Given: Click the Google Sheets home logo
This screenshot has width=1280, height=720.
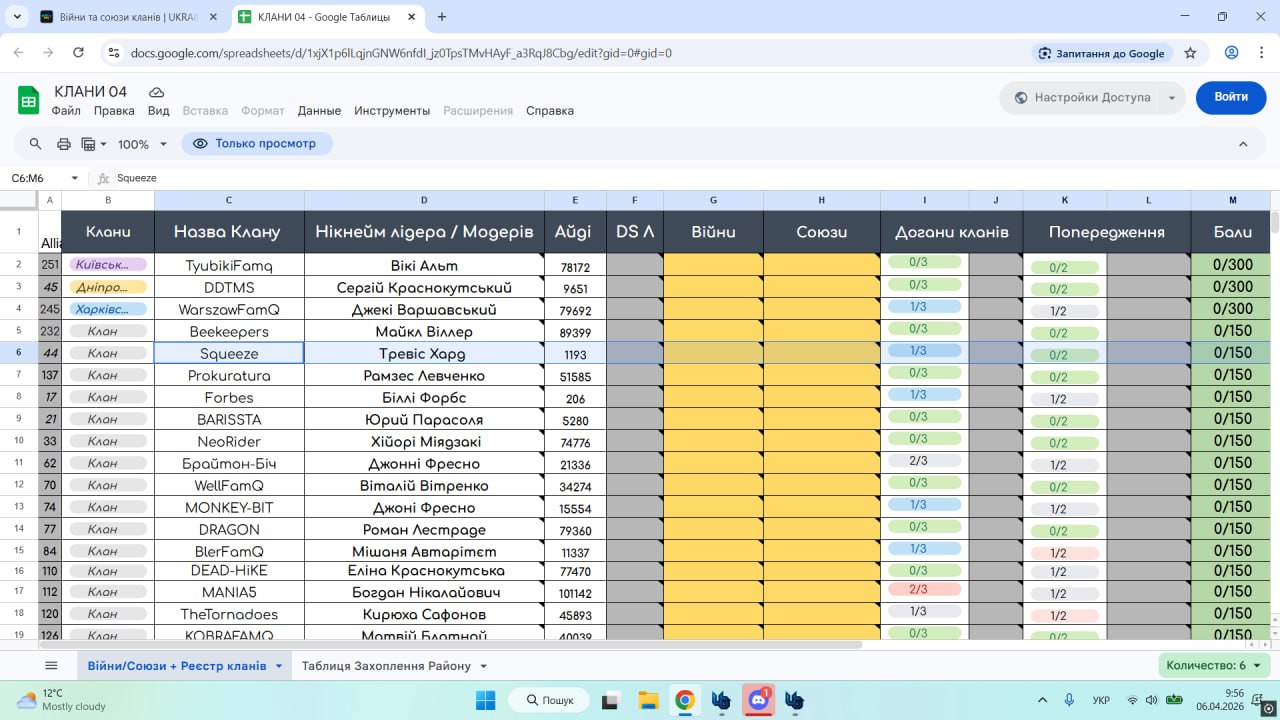Looking at the screenshot, I should pos(29,100).
